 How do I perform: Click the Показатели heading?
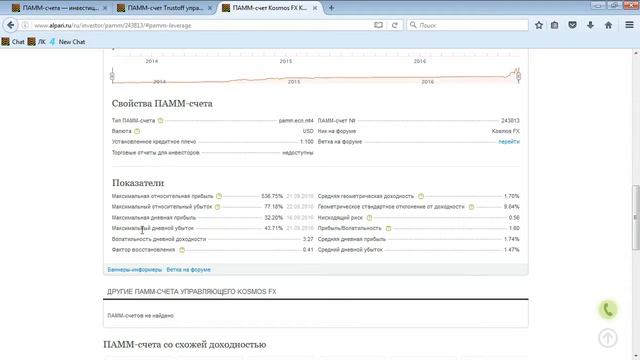point(138,183)
